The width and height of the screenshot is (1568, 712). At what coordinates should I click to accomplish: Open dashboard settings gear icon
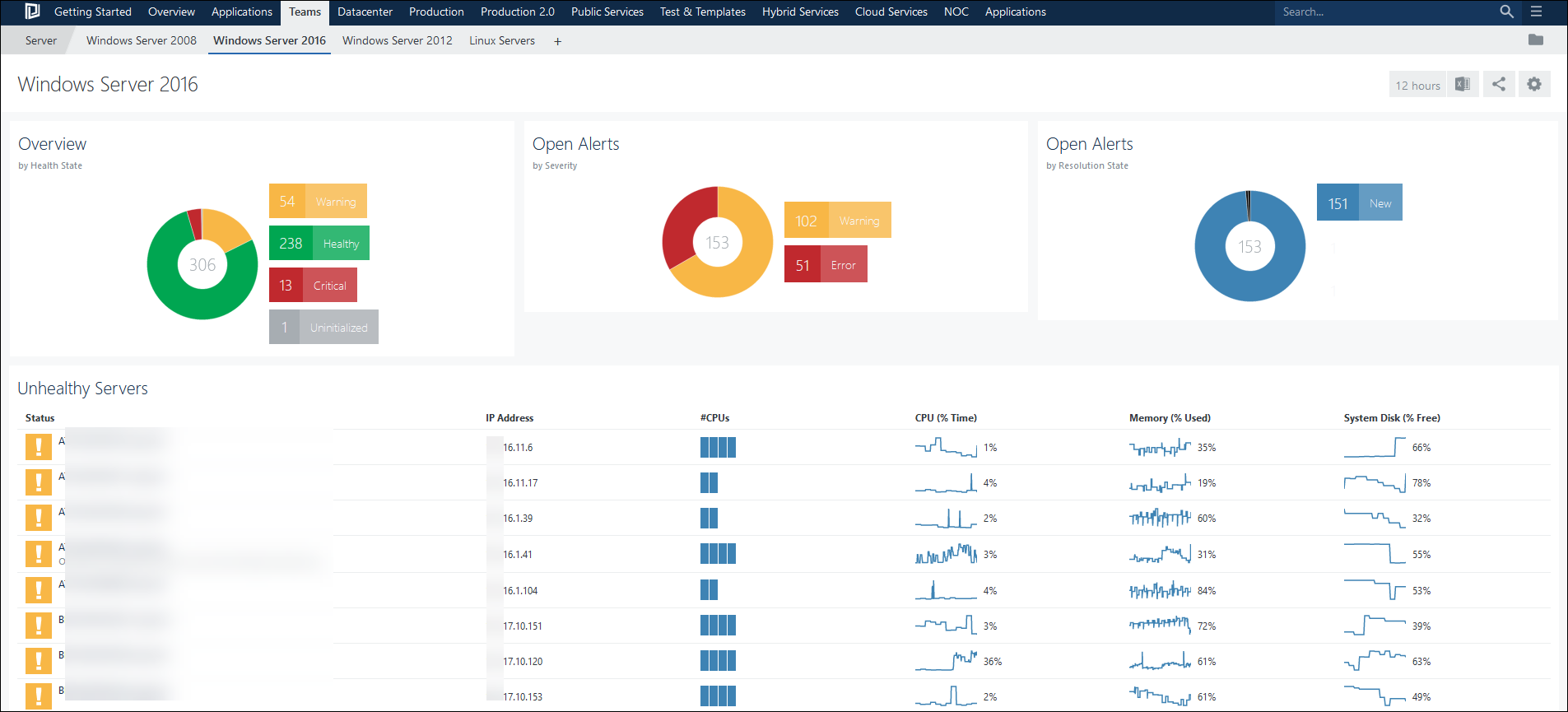pos(1534,84)
